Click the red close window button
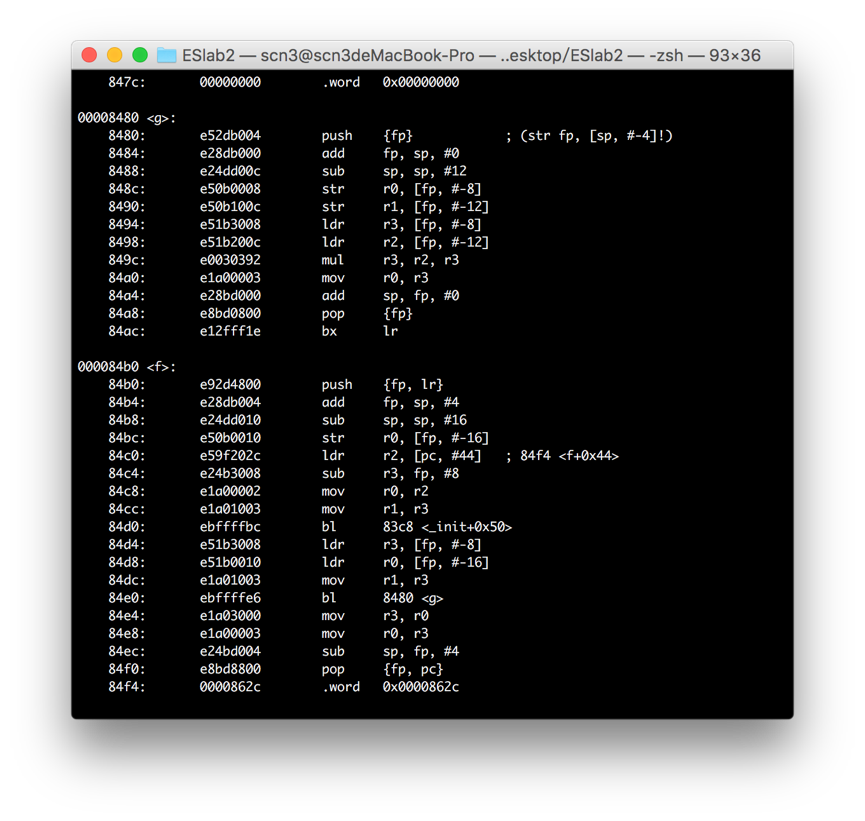The width and height of the screenshot is (865, 821). pyautogui.click(x=89, y=55)
